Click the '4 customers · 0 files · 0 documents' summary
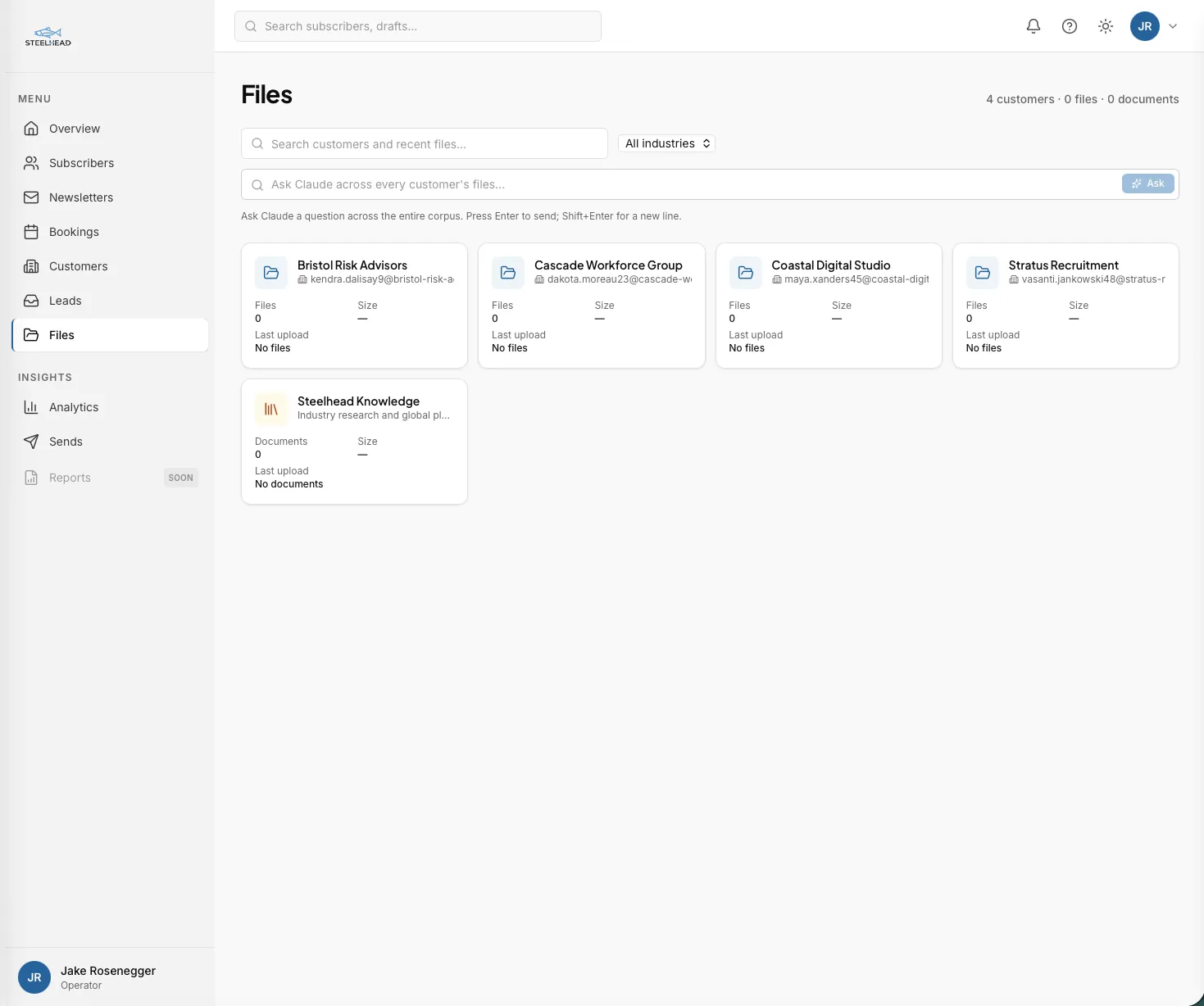1204x1006 pixels. click(x=1083, y=99)
